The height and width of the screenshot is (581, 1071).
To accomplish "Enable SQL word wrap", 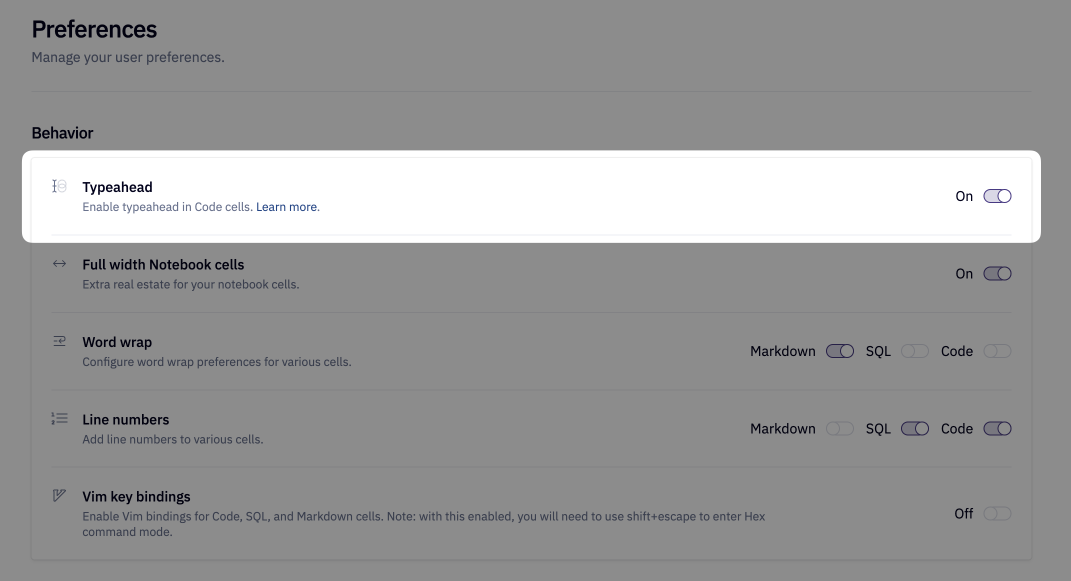I will pyautogui.click(x=914, y=351).
